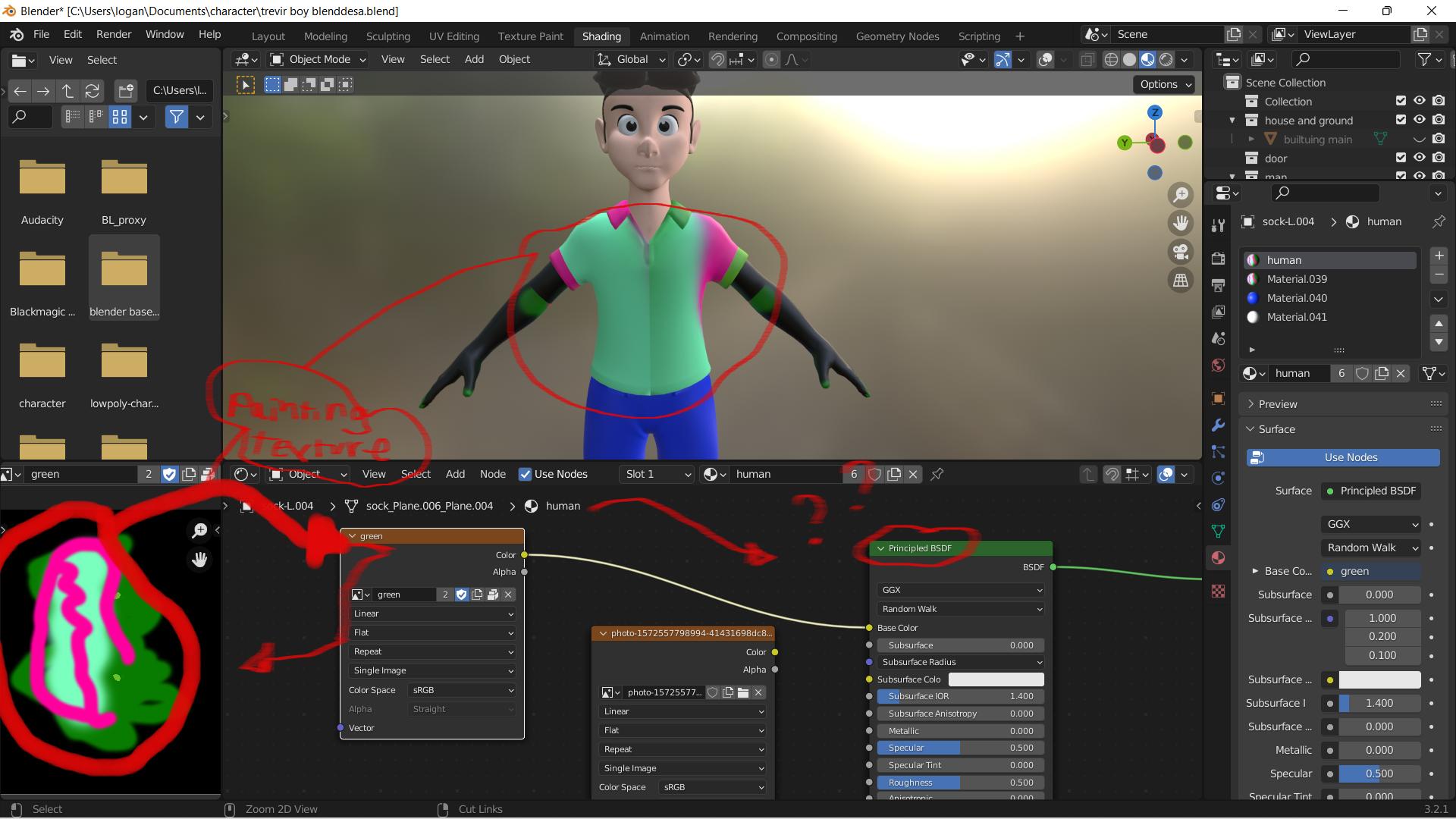
Task: Open the Tool properties tab icon
Action: (x=1219, y=225)
